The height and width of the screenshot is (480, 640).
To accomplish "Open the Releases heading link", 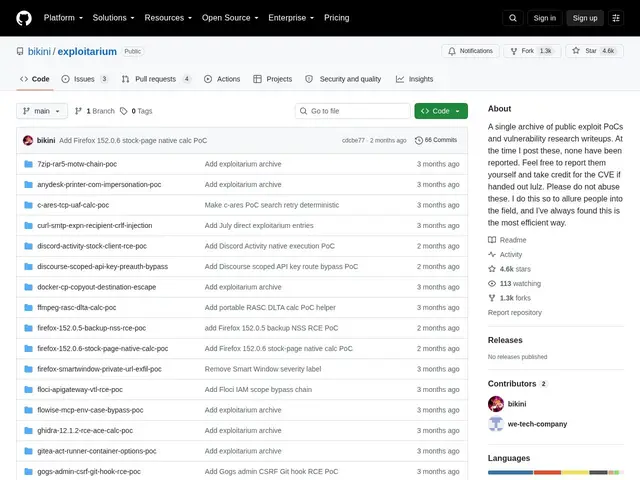I will coord(505,340).
